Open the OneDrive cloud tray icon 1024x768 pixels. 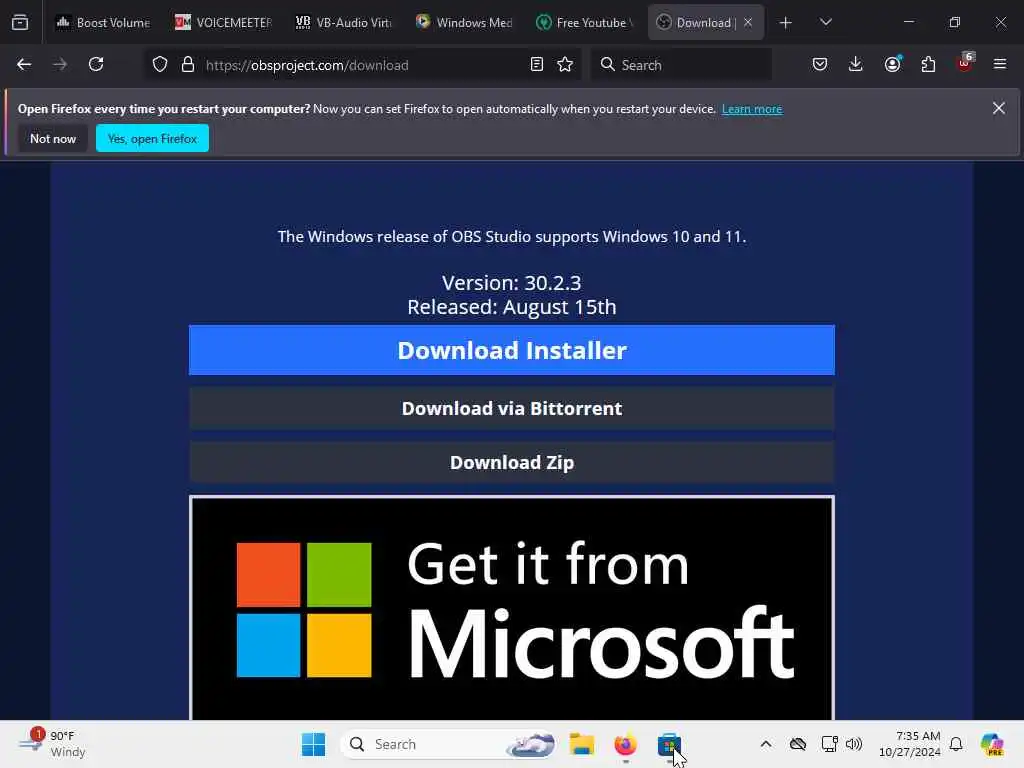(797, 744)
